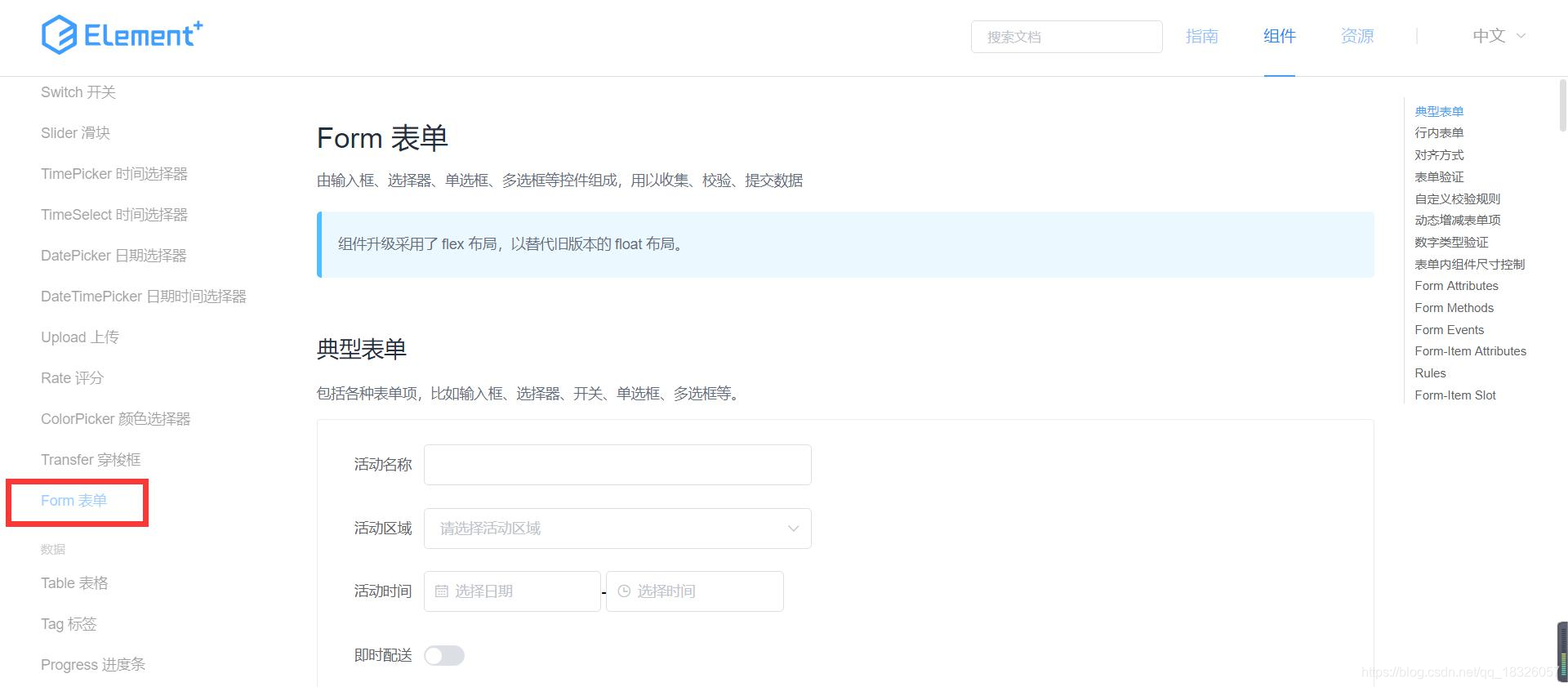Jump to Form-Item Attributes anchor link
1568x687 pixels.
(x=1471, y=351)
